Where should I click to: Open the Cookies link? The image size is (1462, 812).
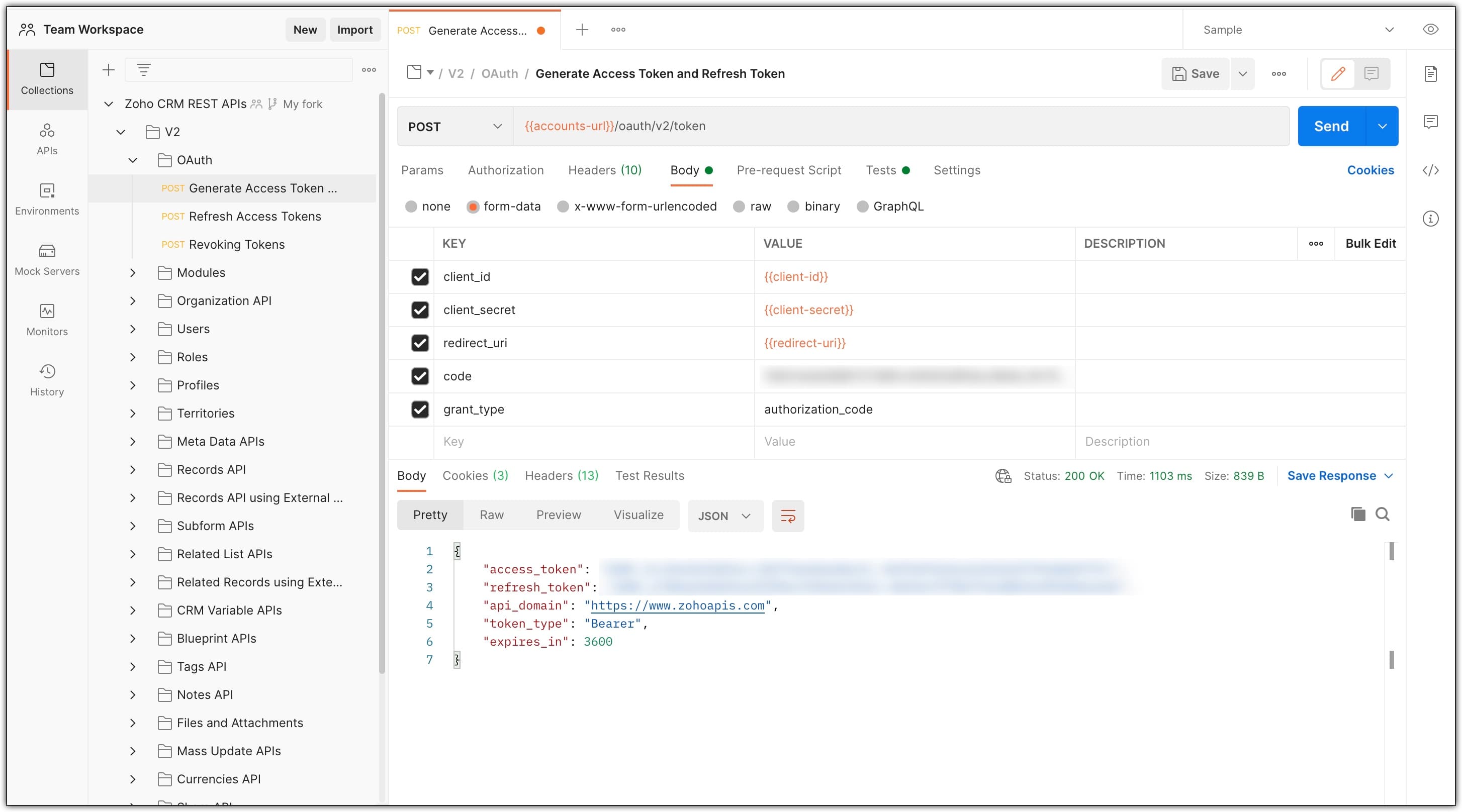click(x=1370, y=170)
